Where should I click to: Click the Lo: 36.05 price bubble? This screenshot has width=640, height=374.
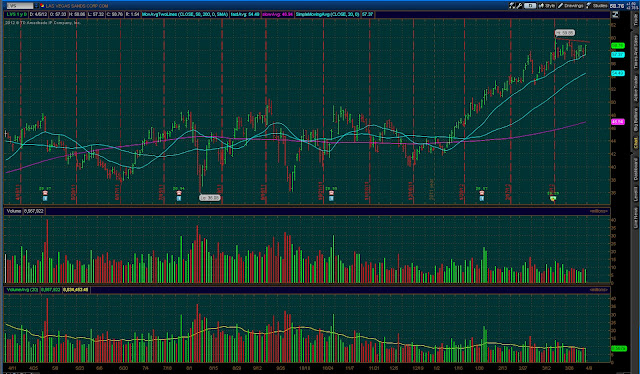click(x=210, y=198)
